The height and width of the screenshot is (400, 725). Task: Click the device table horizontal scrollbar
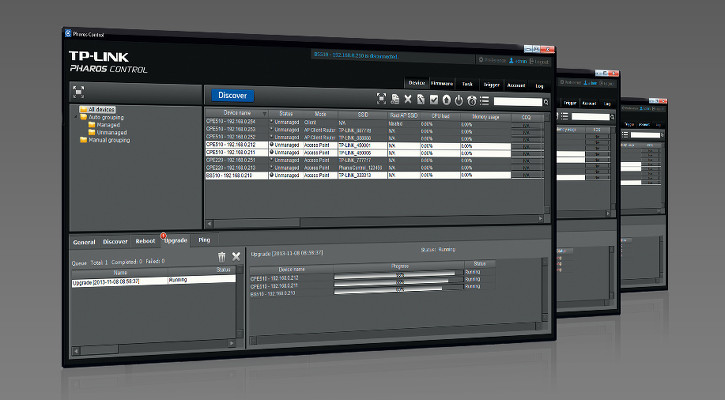(375, 221)
